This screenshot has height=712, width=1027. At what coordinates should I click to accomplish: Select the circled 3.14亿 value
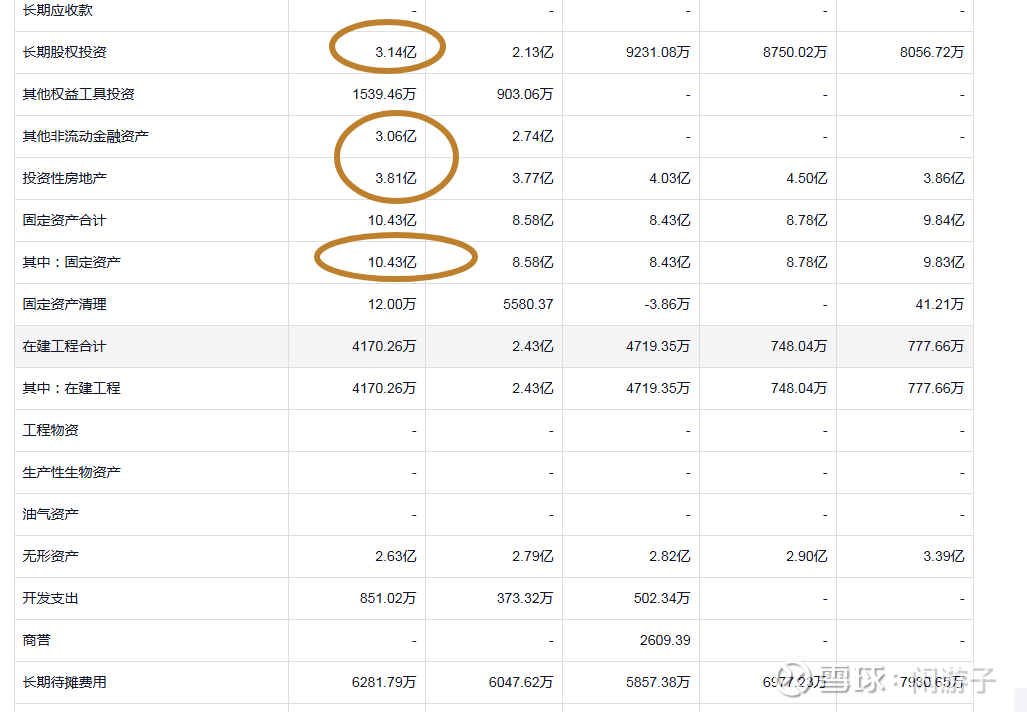(395, 53)
